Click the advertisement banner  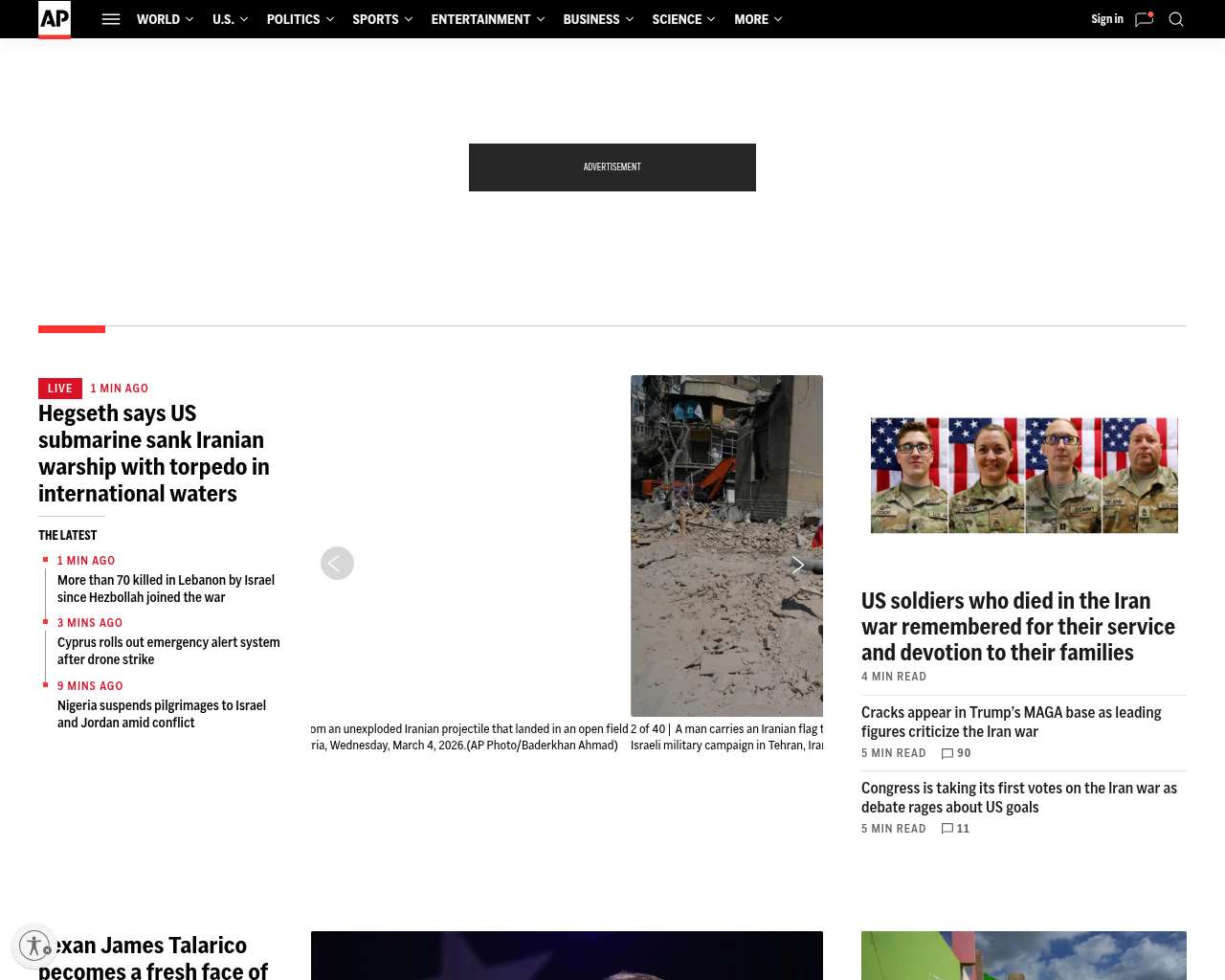pyautogui.click(x=612, y=167)
